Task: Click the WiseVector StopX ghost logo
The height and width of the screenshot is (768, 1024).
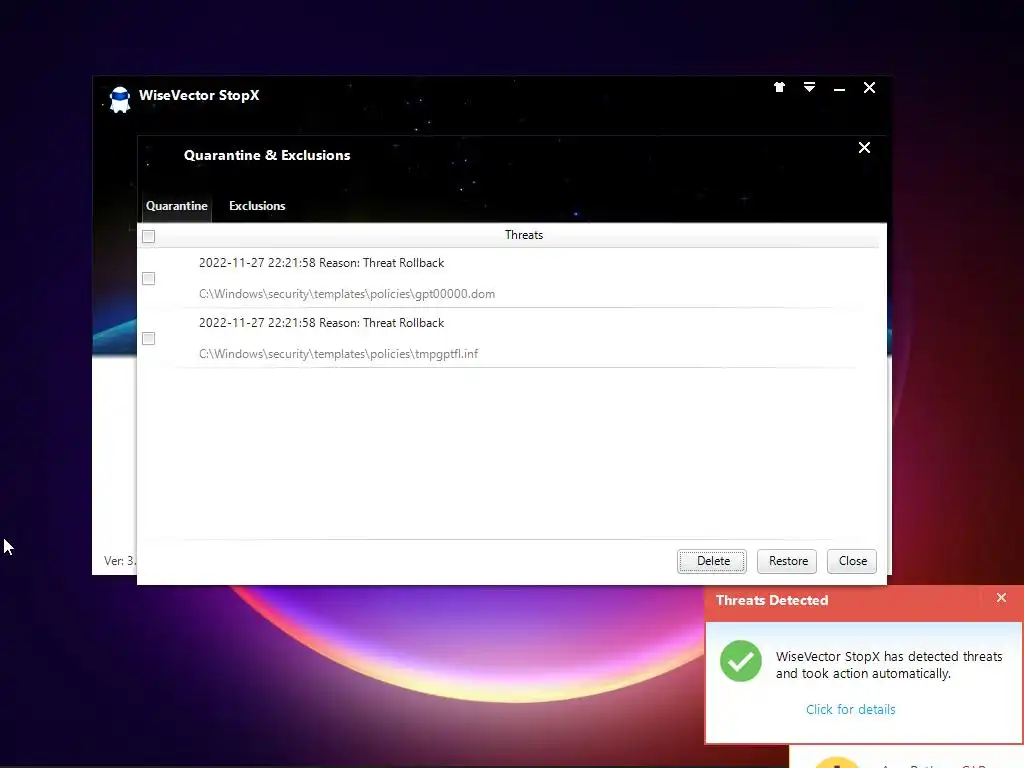Action: pos(120,99)
